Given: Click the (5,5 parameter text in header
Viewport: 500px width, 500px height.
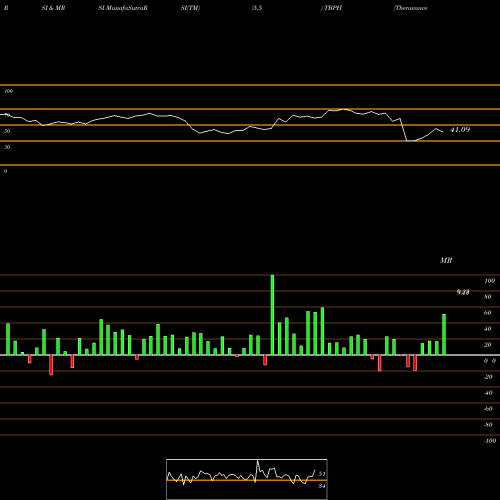Looking at the screenshot, I should point(257,8).
